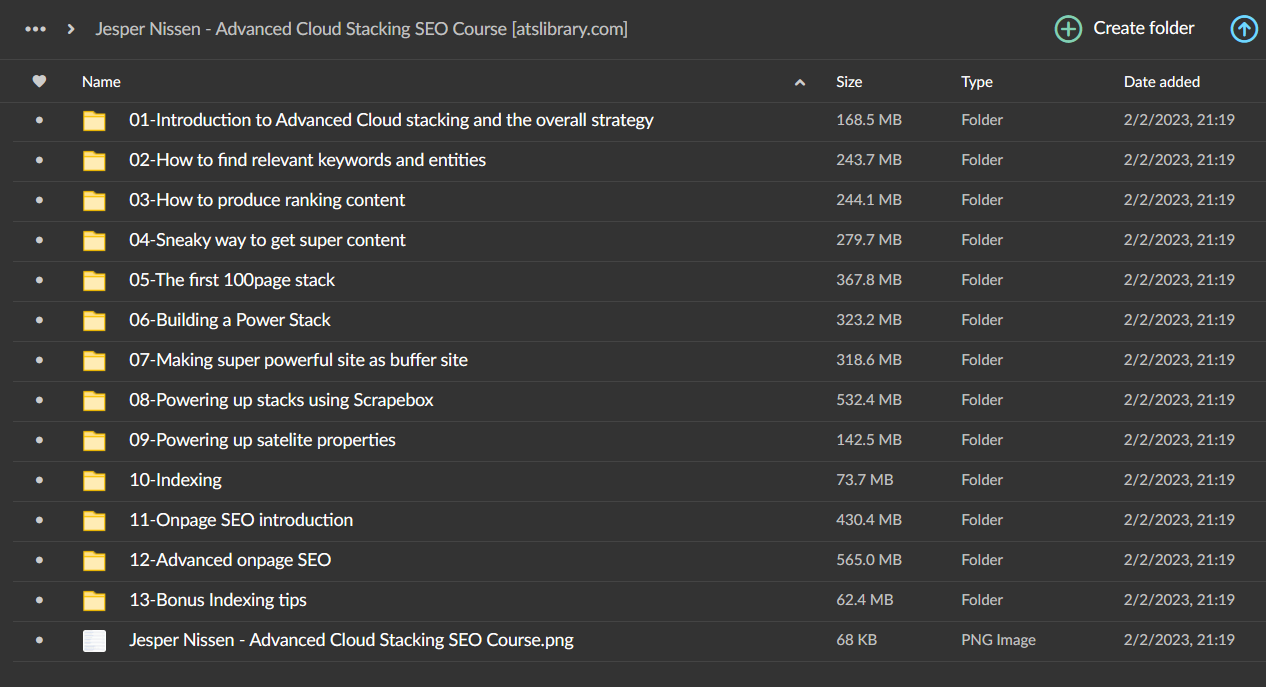Screen dimensions: 1266x687
Task: Click the breadcrumb chevron separator
Action: pyautogui.click(x=71, y=29)
